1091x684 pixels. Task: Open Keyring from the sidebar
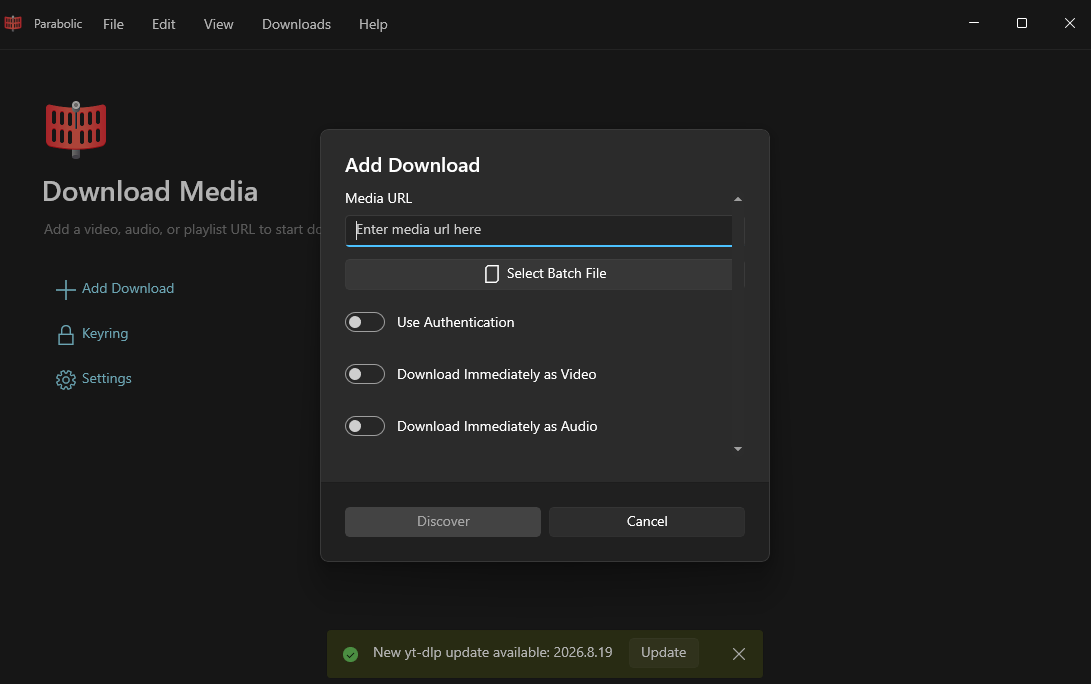(x=93, y=334)
